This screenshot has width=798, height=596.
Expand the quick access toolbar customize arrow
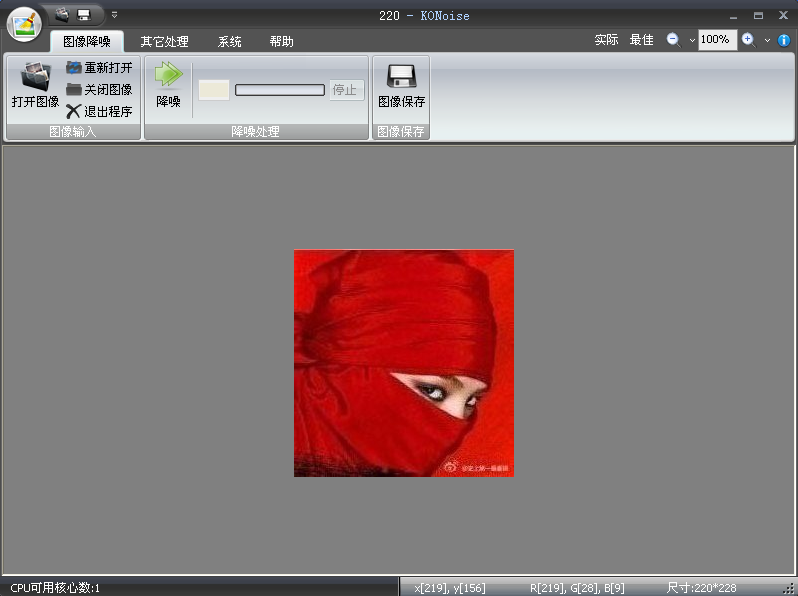pos(114,14)
